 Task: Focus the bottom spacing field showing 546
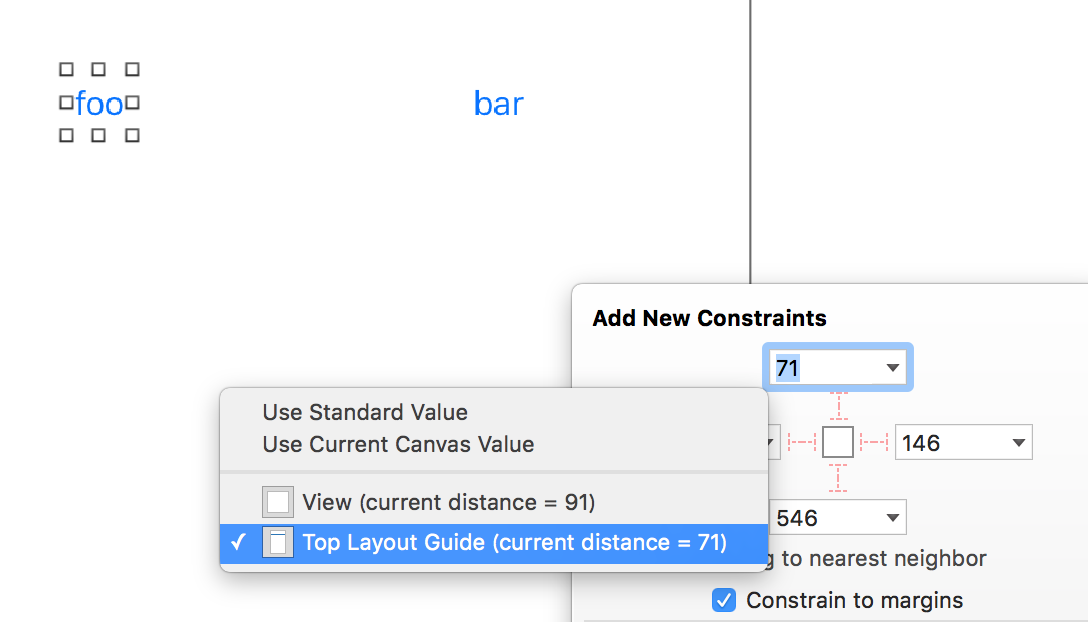click(x=825, y=518)
